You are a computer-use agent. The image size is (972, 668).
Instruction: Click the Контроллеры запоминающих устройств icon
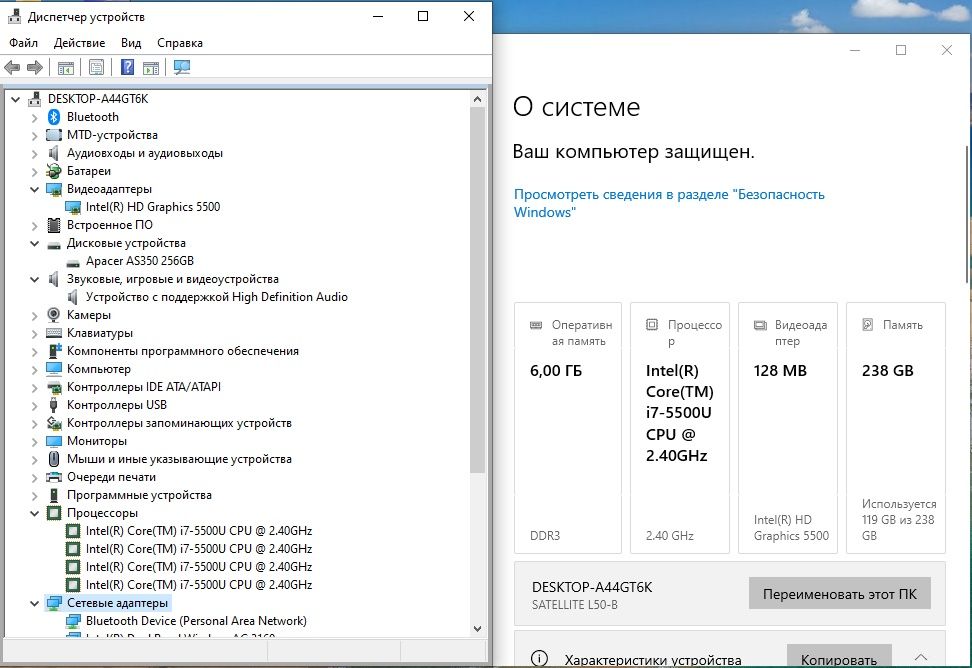point(54,423)
